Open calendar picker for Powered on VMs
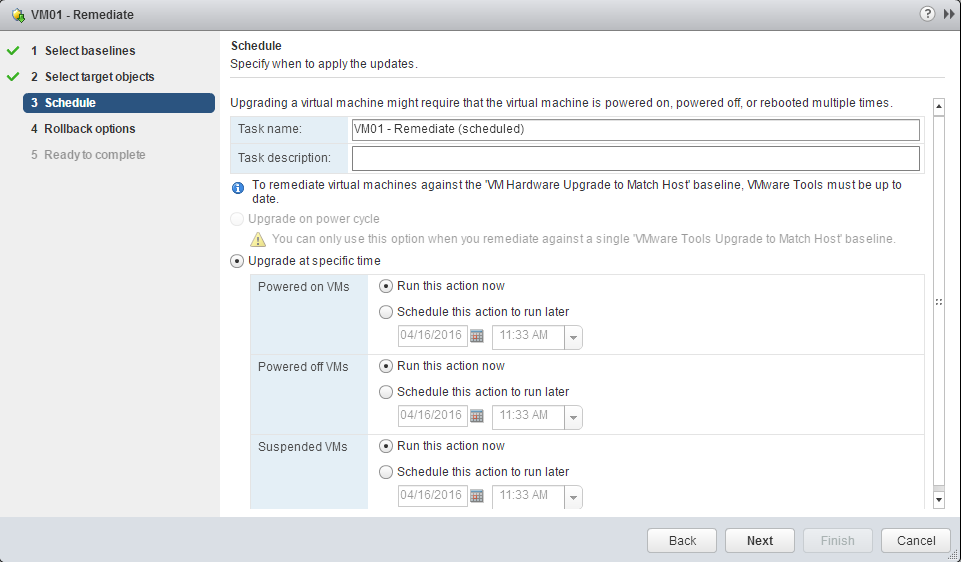 coord(477,336)
